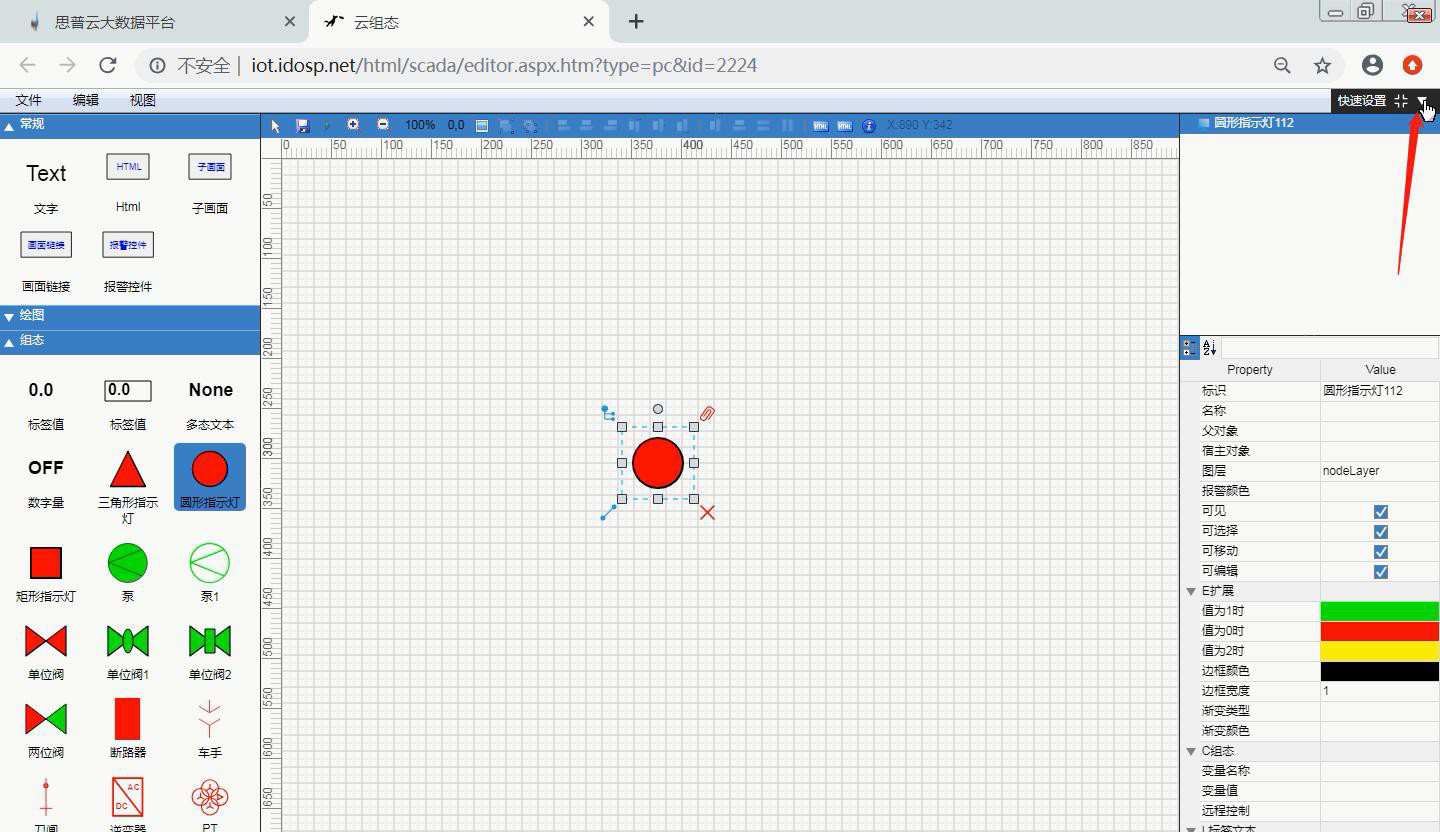Open the 文件 menu
This screenshot has height=832, width=1440.
28,100
